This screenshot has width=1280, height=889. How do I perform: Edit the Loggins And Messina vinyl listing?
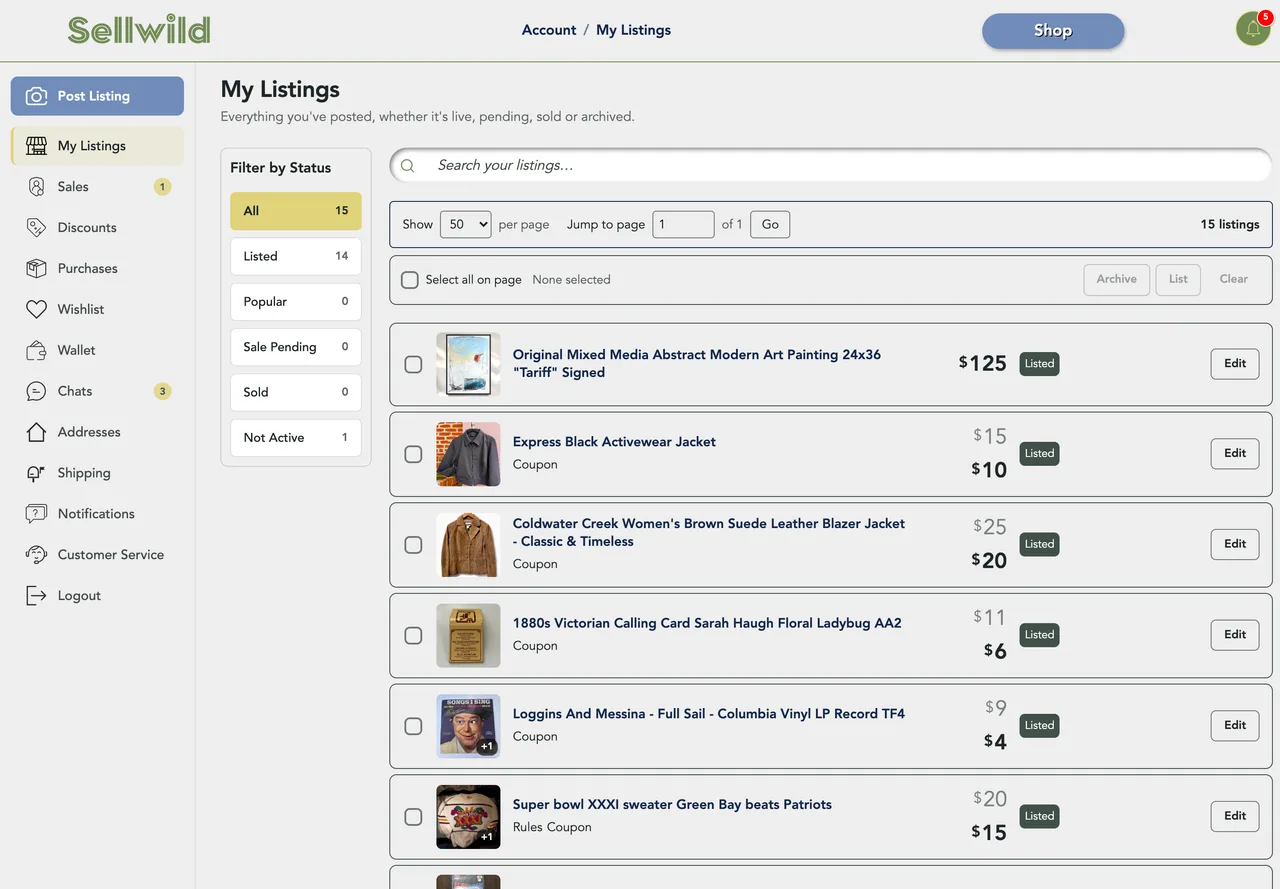tap(1235, 725)
